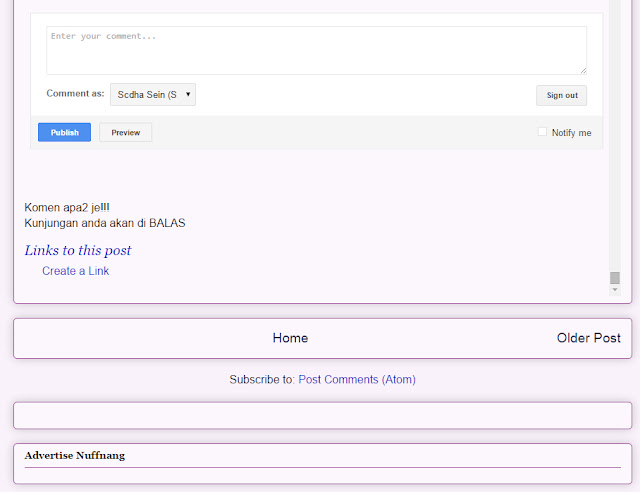
Task: Click the Preview button
Action: [x=126, y=132]
